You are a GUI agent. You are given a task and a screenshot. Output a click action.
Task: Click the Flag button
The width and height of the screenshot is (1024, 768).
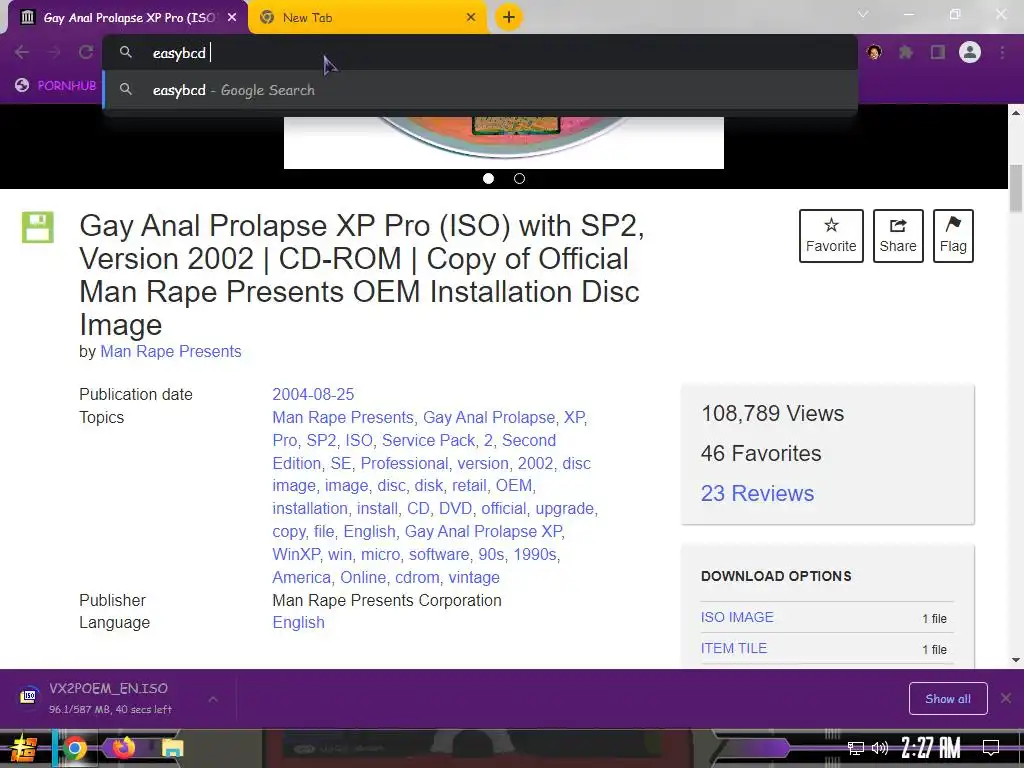[953, 236]
